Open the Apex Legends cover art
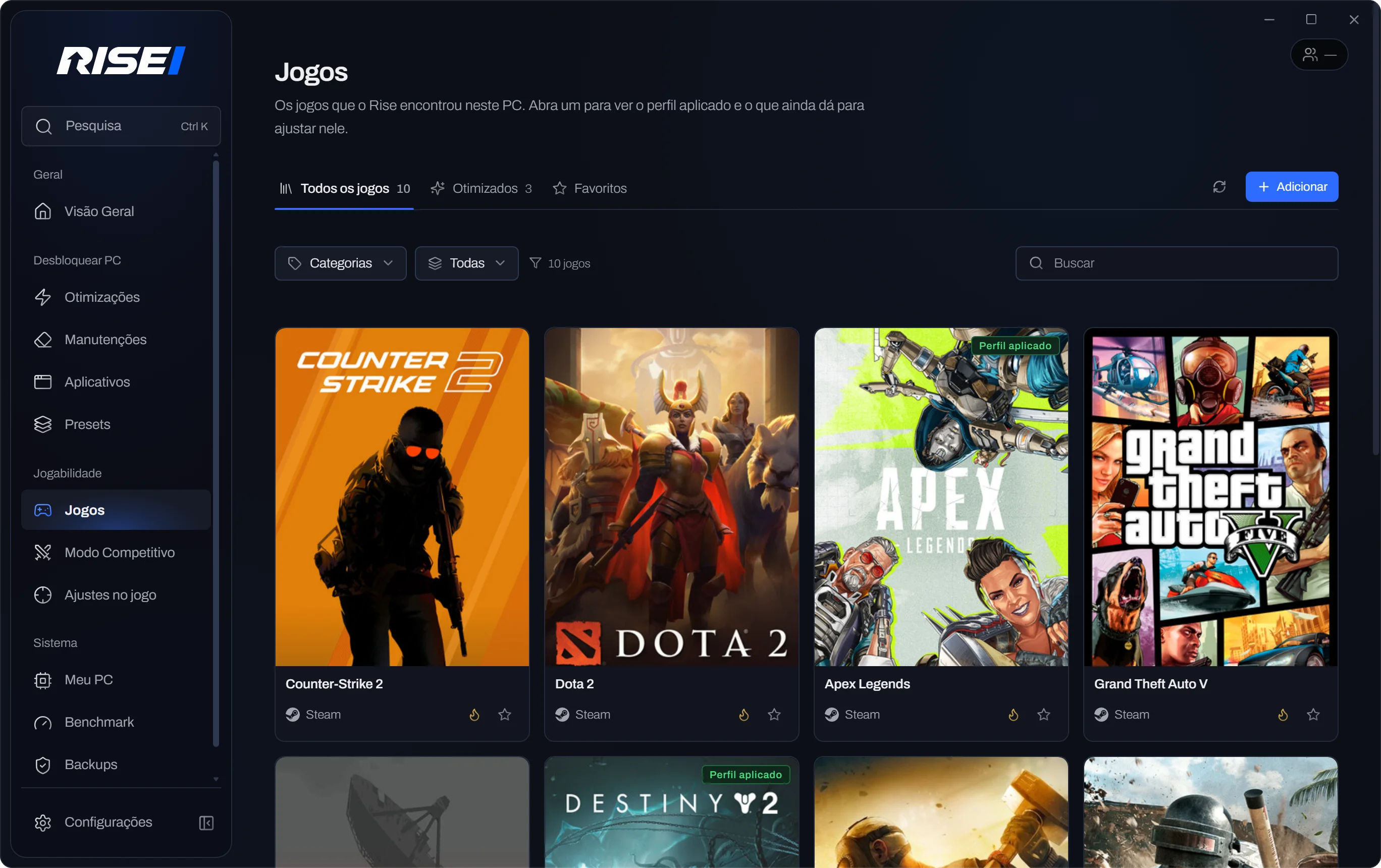This screenshot has height=868, width=1381. (941, 497)
